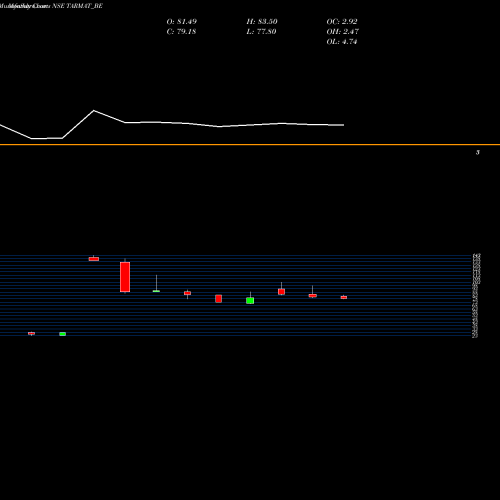Click the NSE TARMAT_BE chart title

[x=77, y=6]
